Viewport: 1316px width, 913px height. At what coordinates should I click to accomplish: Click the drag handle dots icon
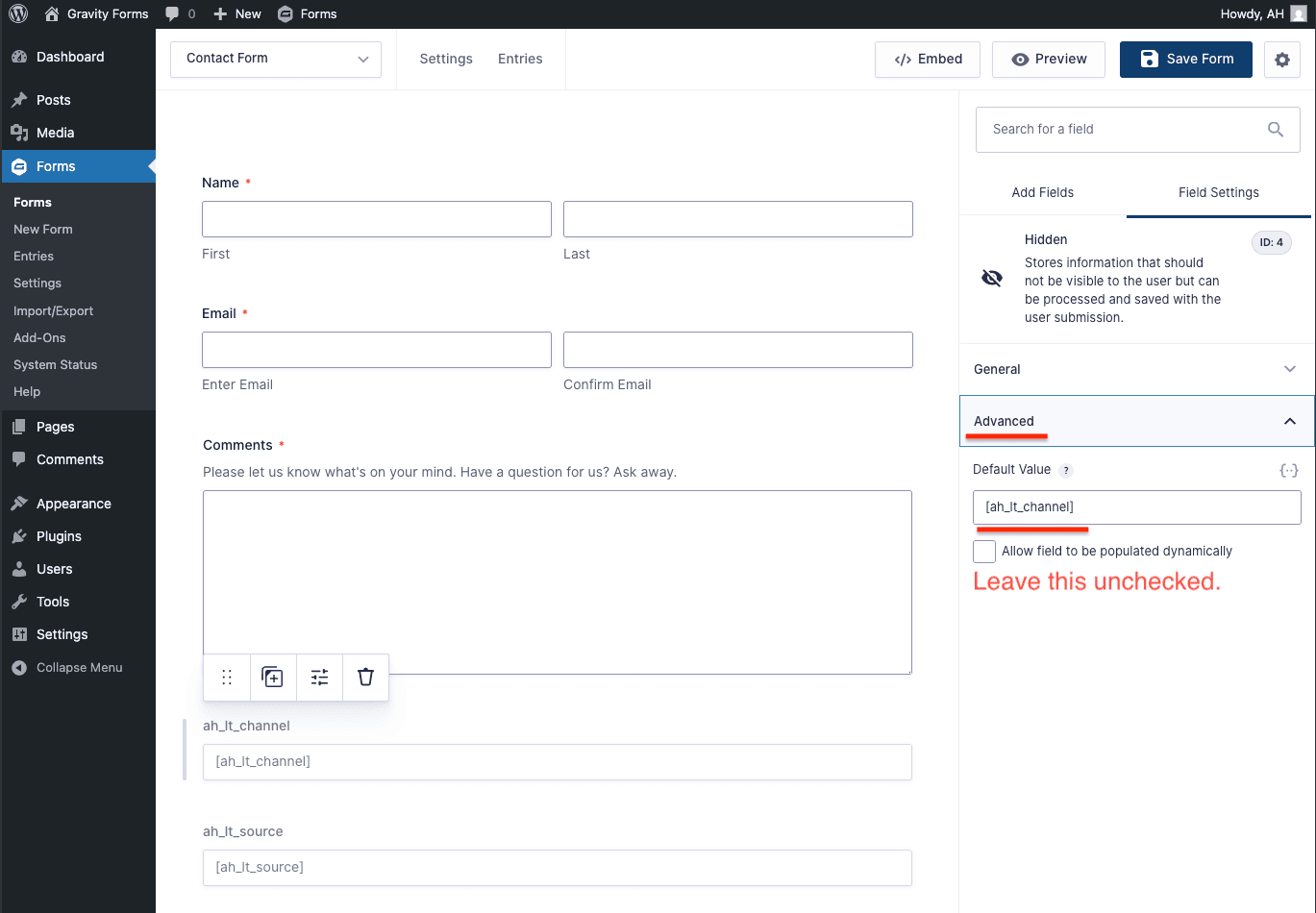click(227, 677)
